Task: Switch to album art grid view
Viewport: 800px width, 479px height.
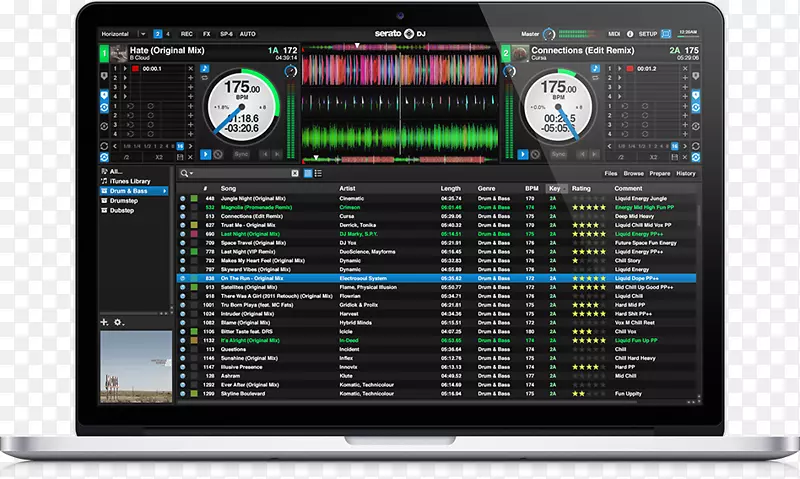Action: [308, 173]
